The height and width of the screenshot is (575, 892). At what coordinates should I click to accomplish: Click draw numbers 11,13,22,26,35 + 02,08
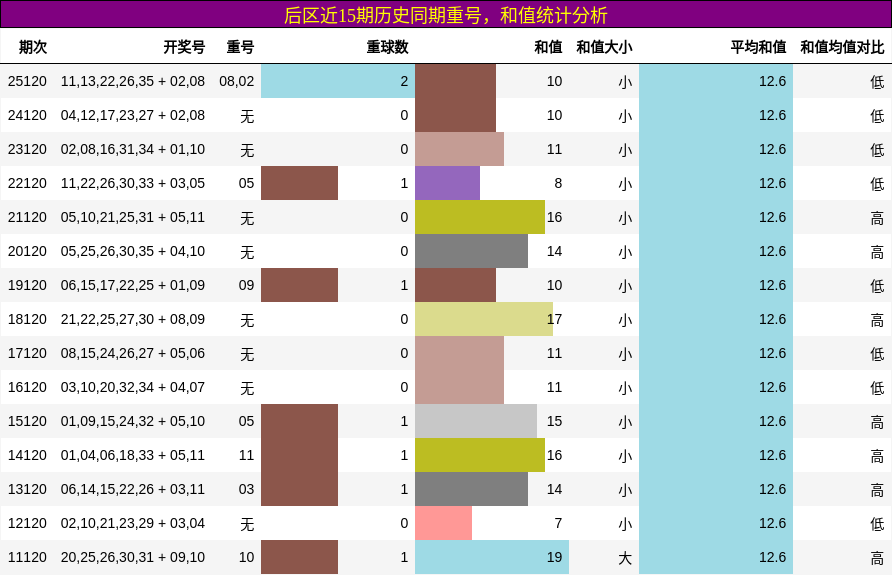coord(133,81)
